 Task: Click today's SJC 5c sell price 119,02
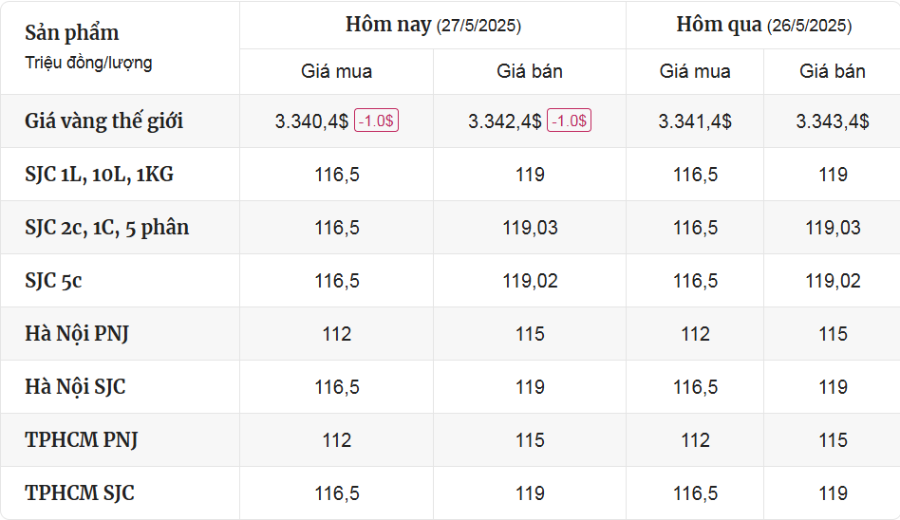(x=530, y=281)
